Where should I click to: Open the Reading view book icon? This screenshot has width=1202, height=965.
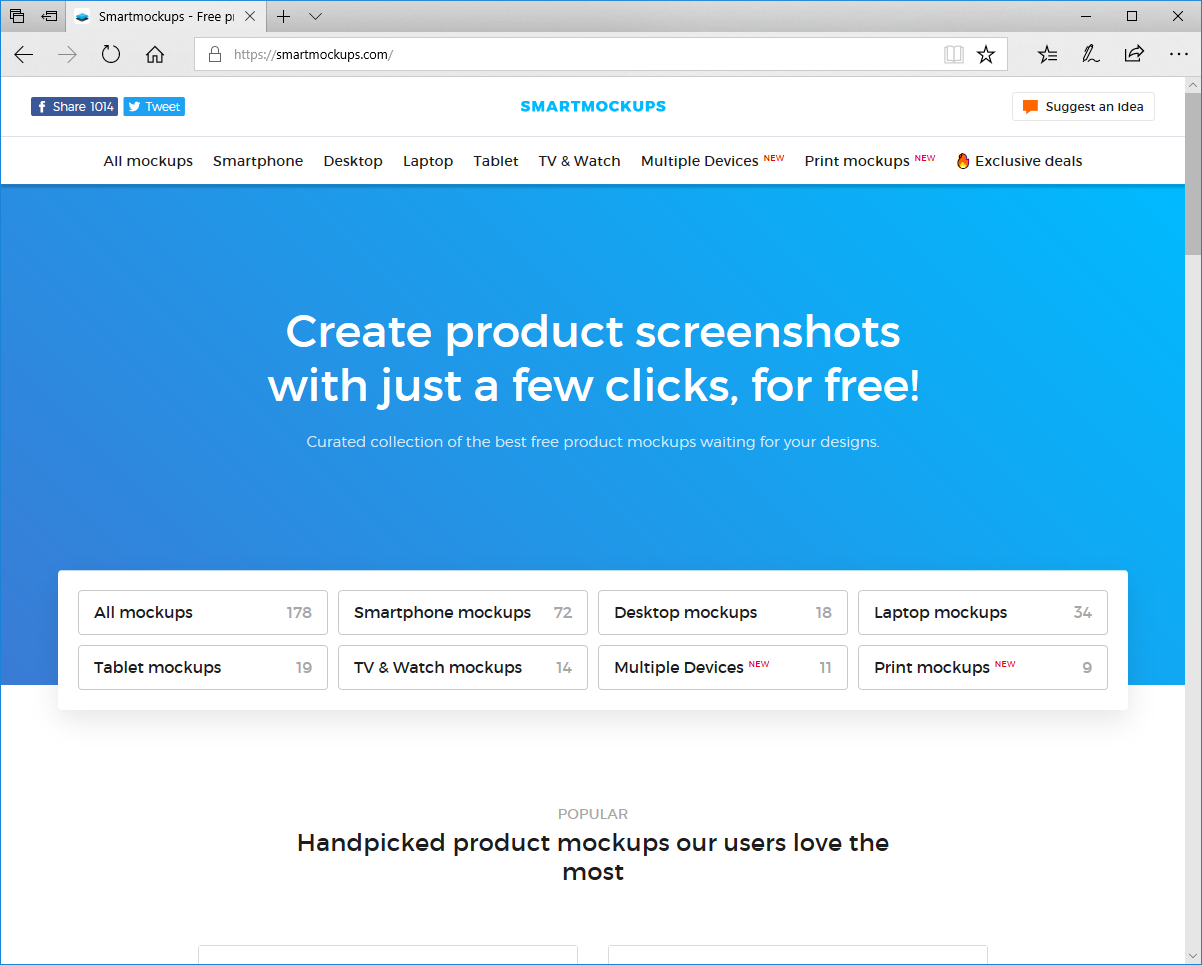click(x=953, y=55)
